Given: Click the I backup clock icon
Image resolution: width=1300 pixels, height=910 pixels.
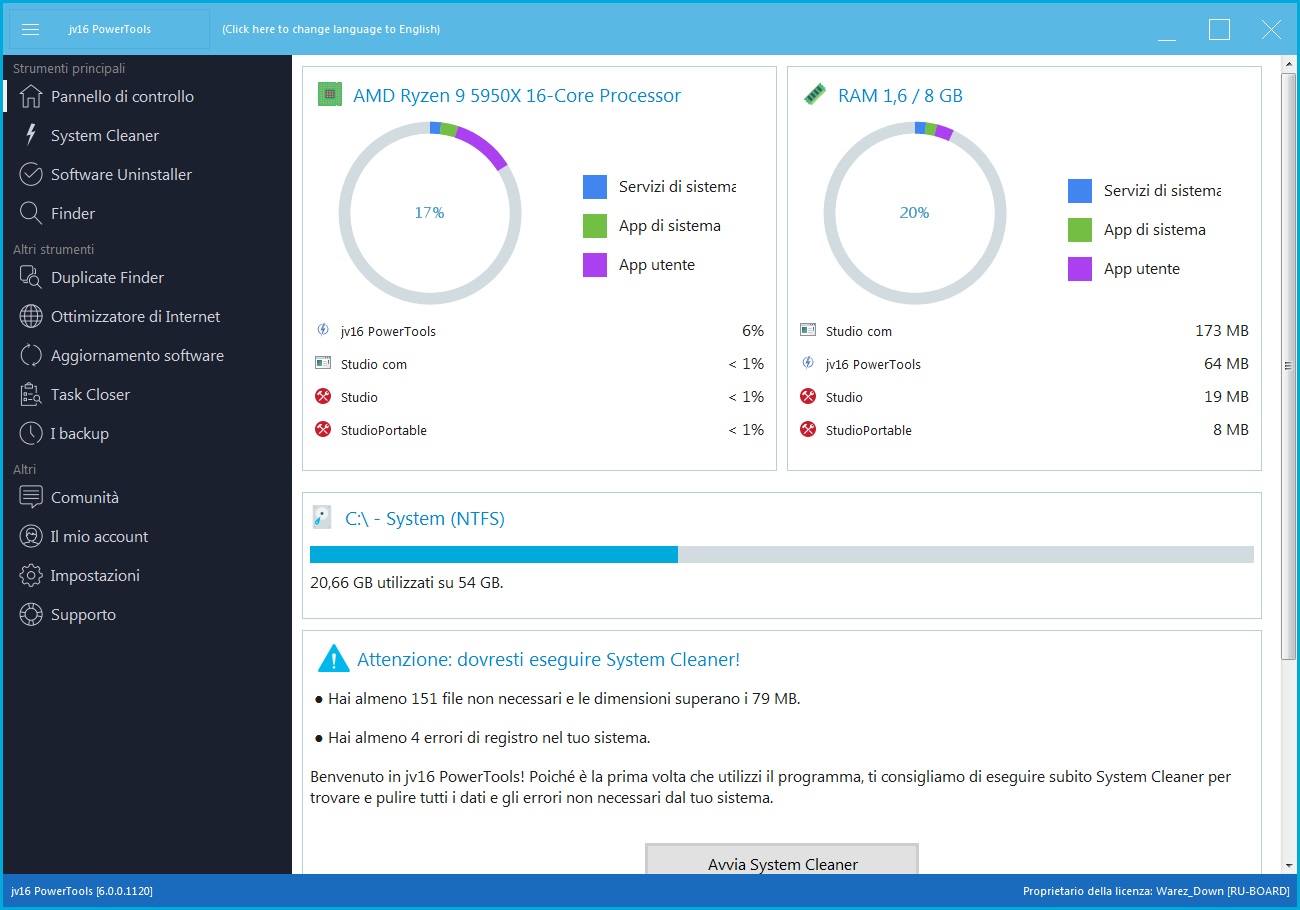Looking at the screenshot, I should click(x=31, y=433).
